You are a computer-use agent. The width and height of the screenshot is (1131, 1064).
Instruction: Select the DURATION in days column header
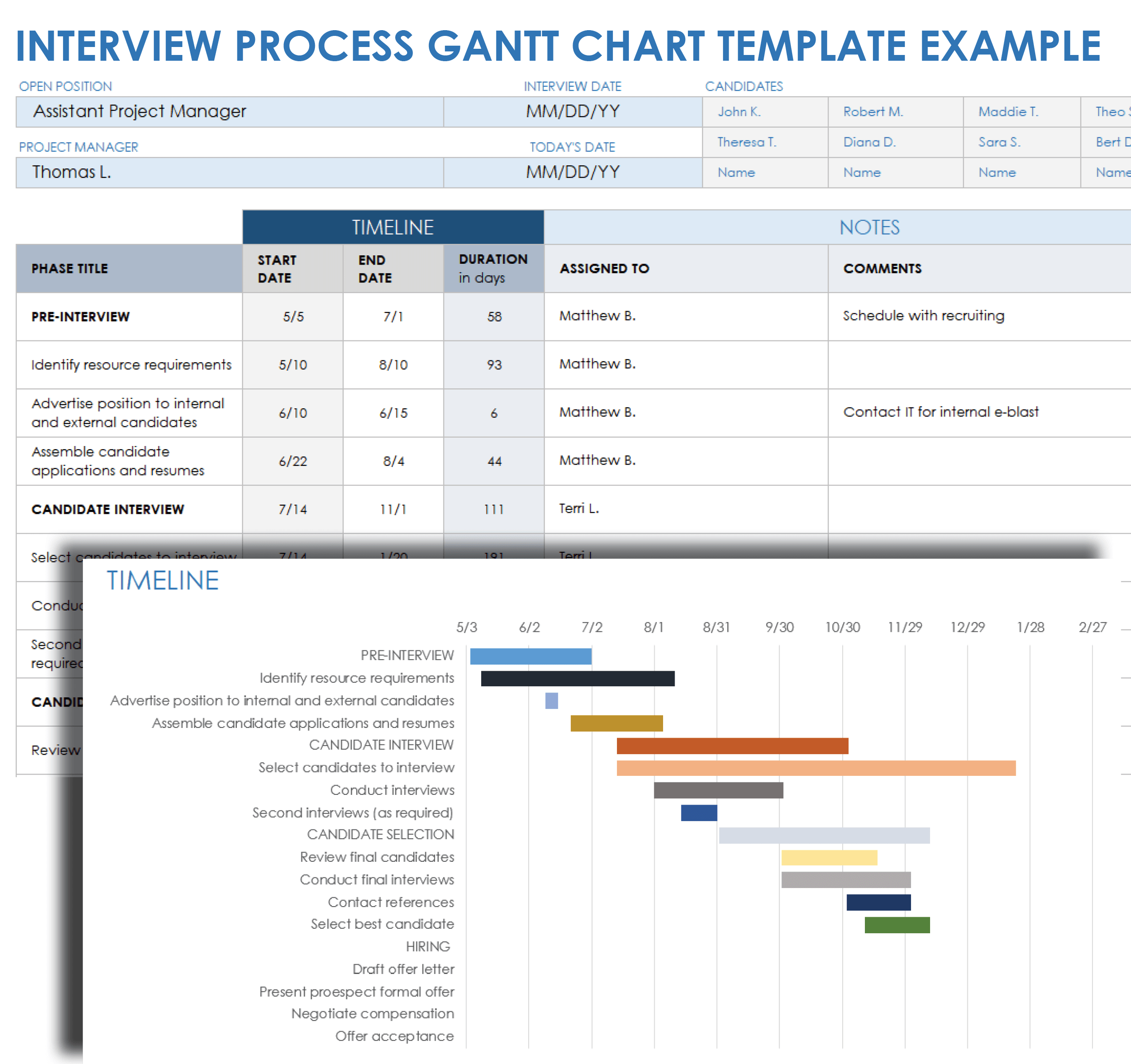coord(493,268)
